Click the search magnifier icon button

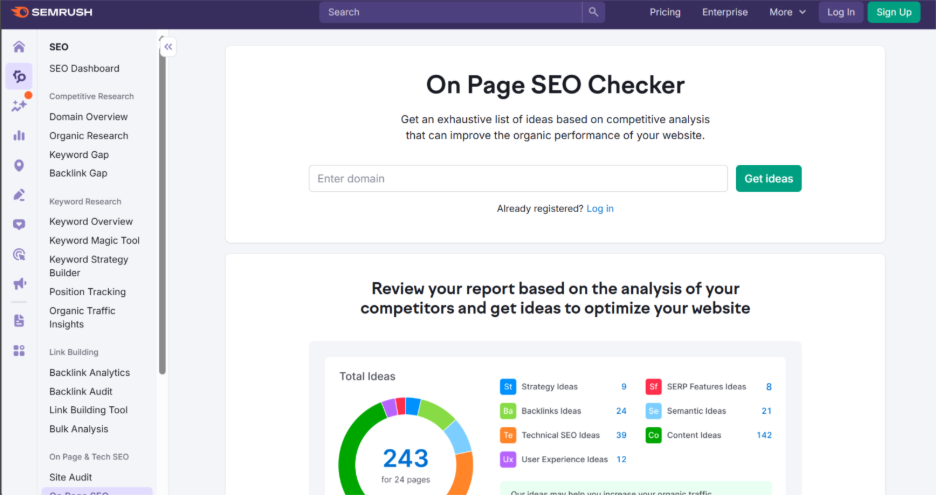point(594,12)
